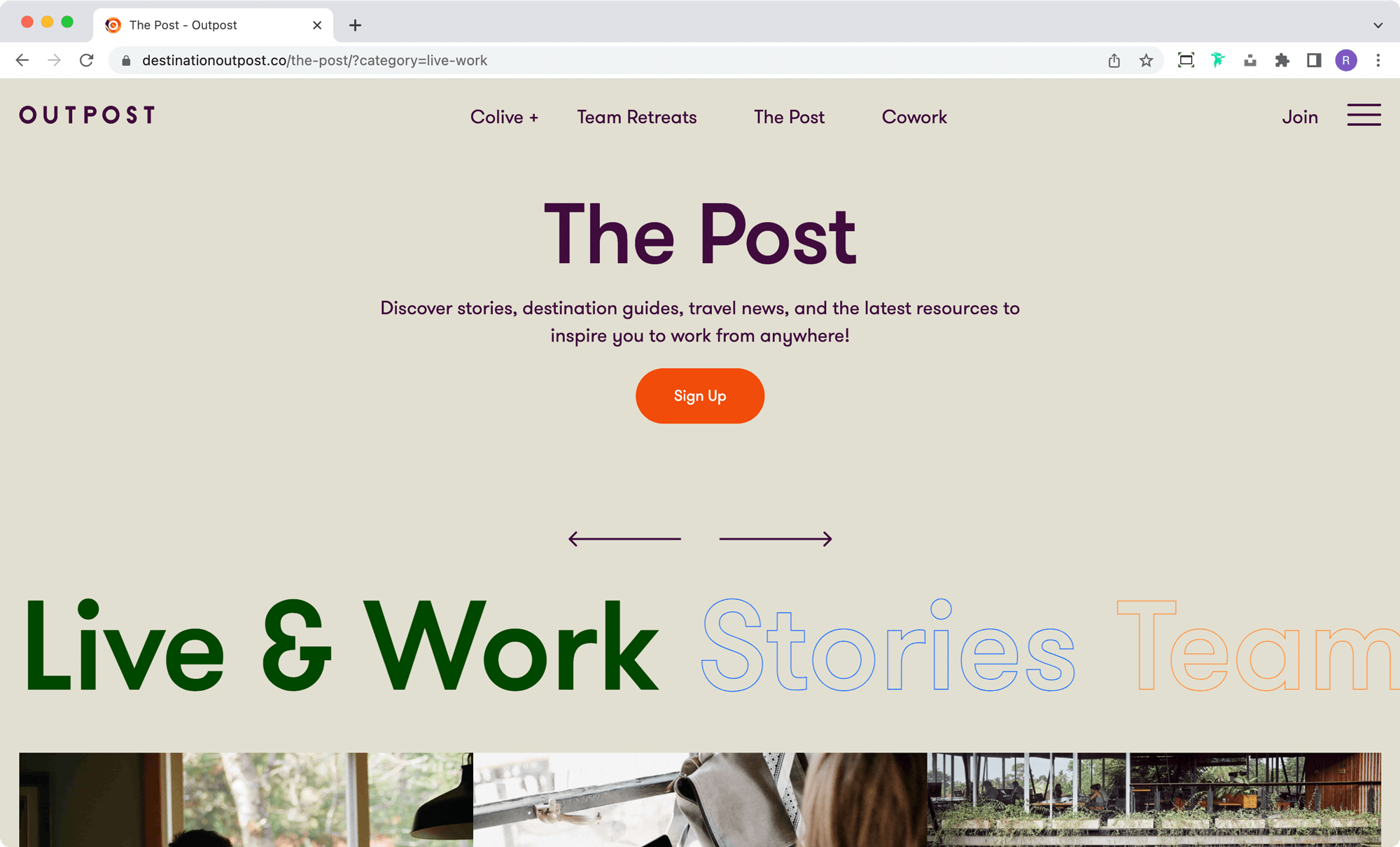Select the Stories category heading
Viewport: 1400px width, 847px height.
tap(888, 645)
